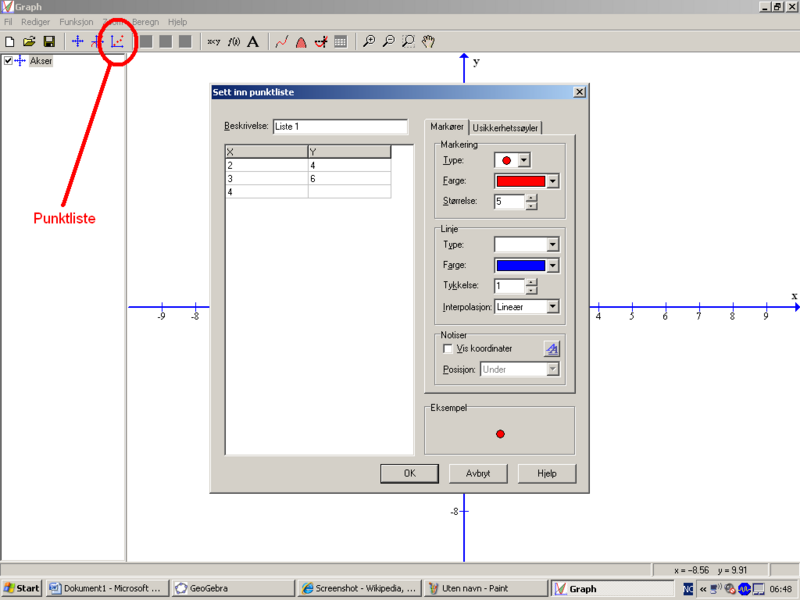This screenshot has width=800, height=600.
Task: Enable the Vis koordinater checkbox
Action: tap(448, 349)
